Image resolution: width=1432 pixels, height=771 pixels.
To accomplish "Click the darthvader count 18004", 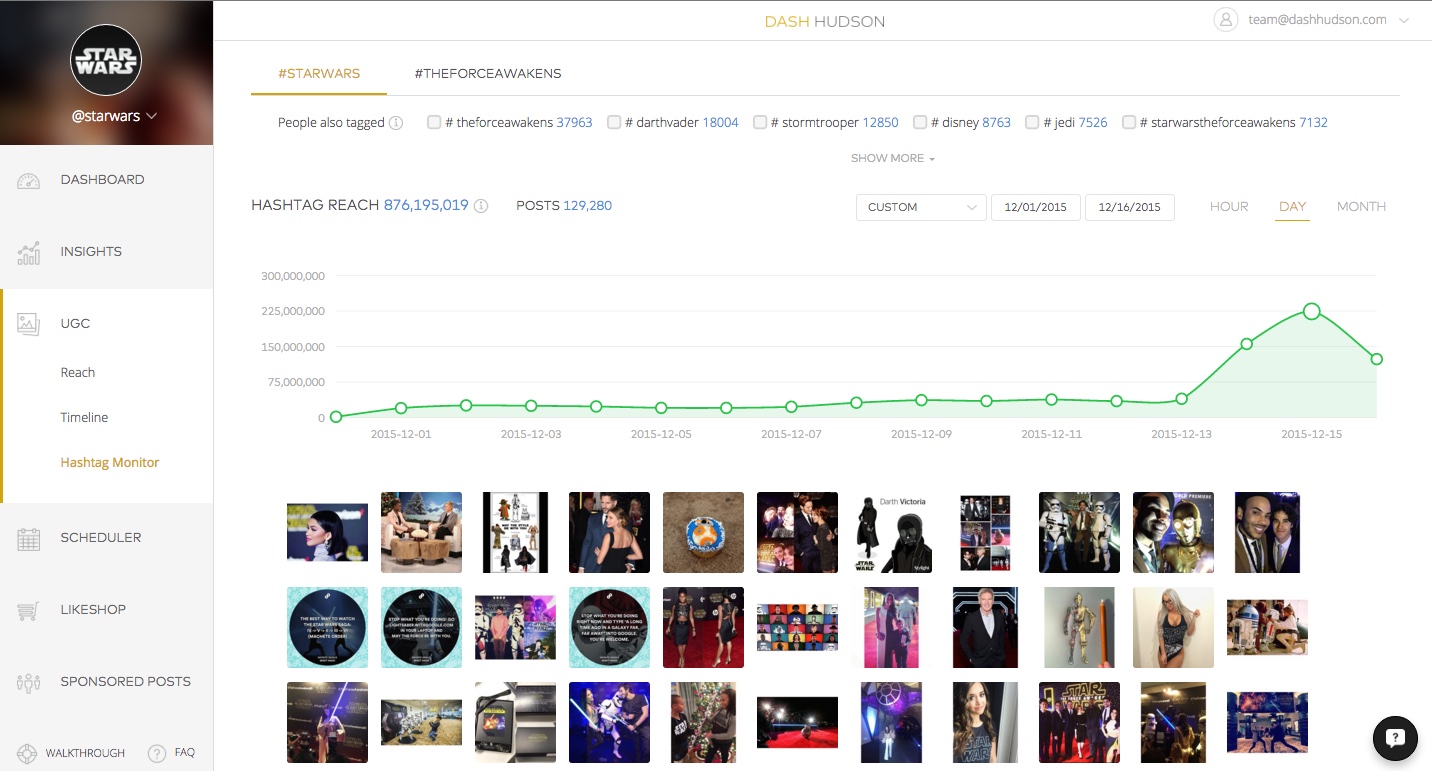I will tap(720, 123).
